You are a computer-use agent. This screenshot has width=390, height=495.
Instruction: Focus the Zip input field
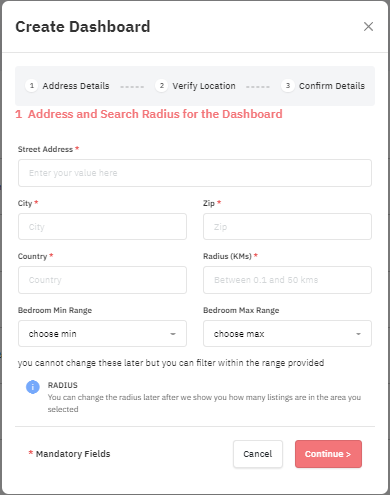[287, 227]
